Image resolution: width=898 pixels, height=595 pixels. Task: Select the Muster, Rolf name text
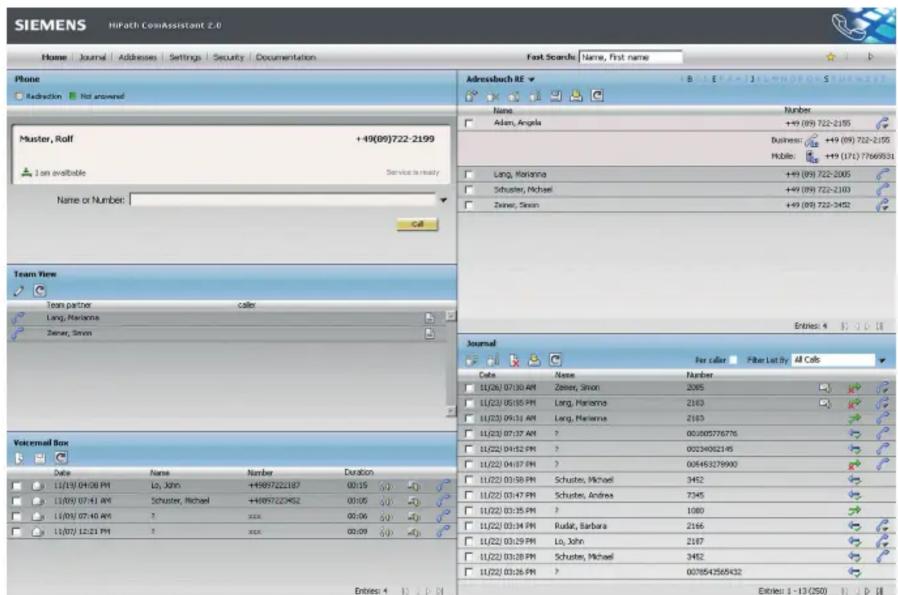coord(46,139)
